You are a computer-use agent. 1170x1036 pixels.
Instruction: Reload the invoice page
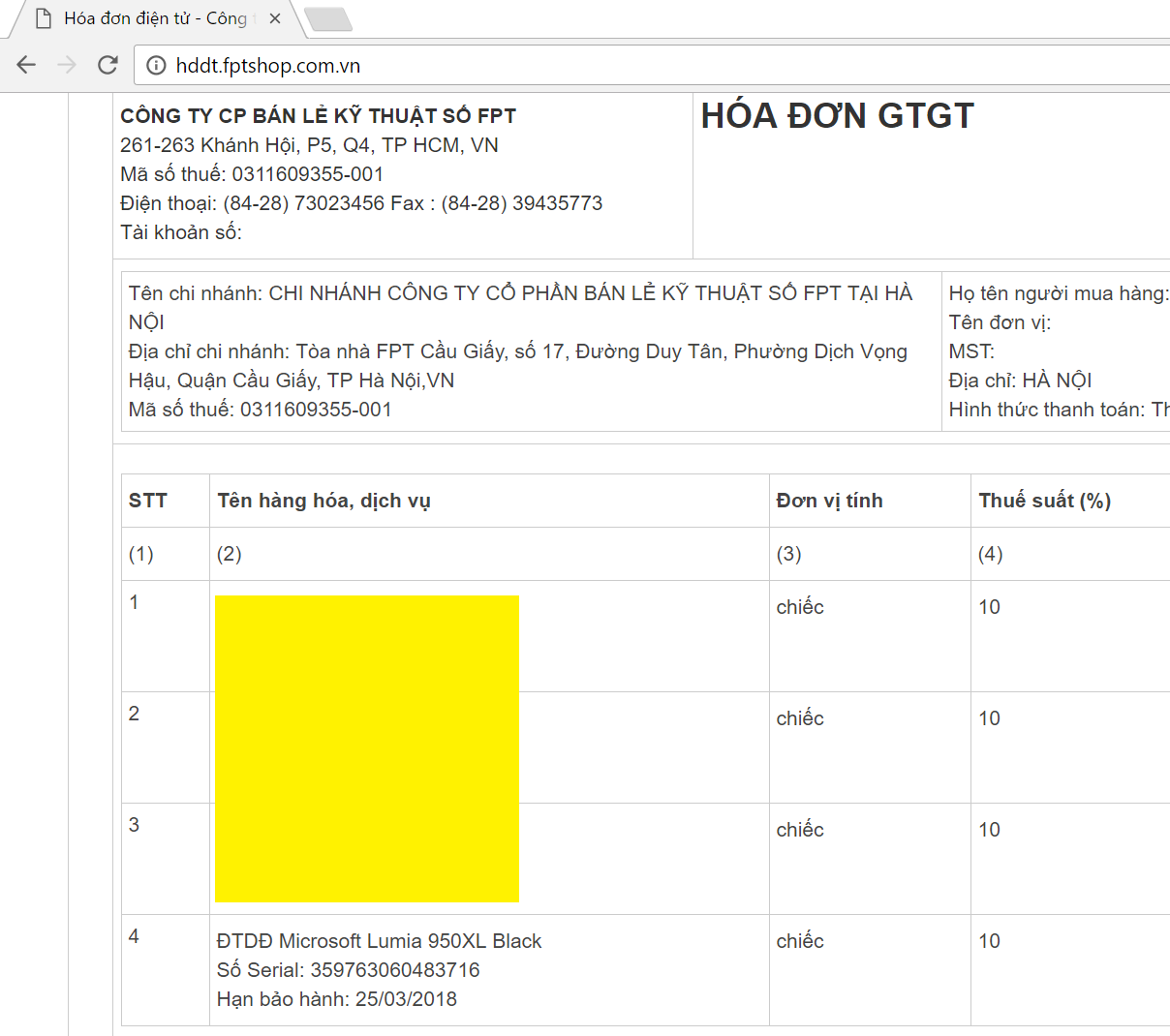click(x=108, y=65)
